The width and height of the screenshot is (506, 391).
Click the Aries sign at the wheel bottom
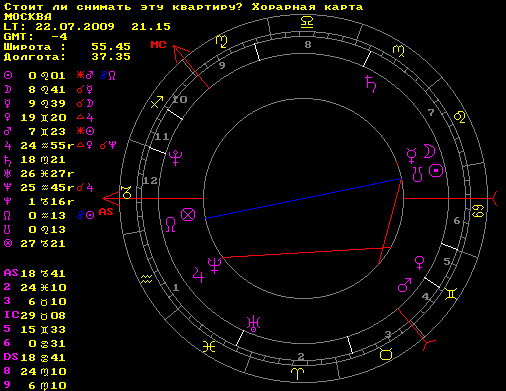(x=297, y=373)
